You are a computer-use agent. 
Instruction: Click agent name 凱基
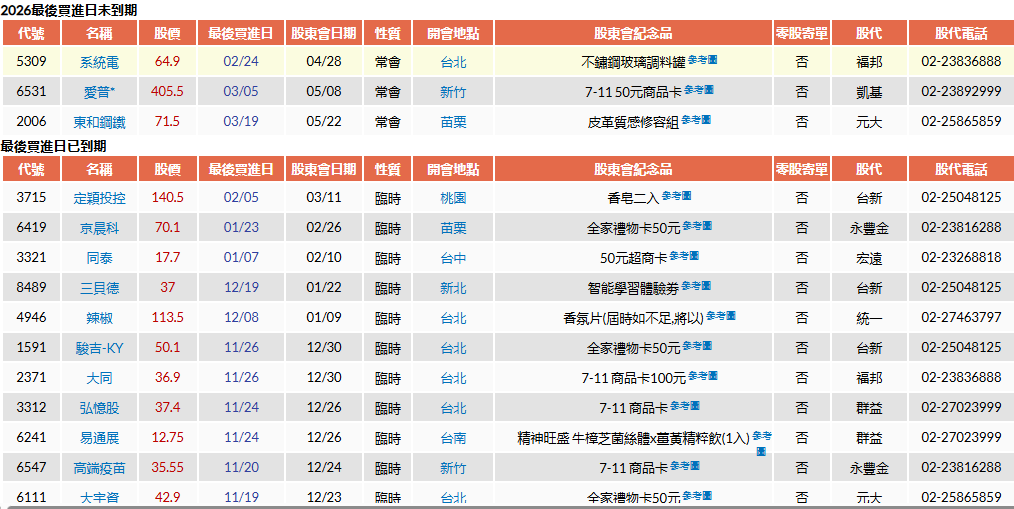(x=869, y=92)
